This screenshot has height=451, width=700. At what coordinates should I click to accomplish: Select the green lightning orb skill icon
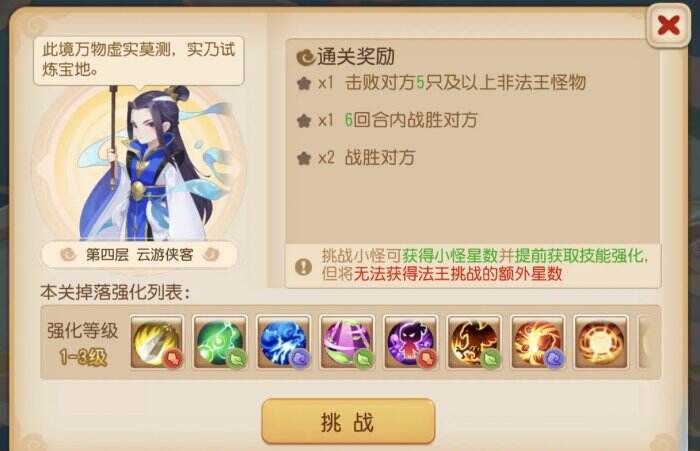220,342
